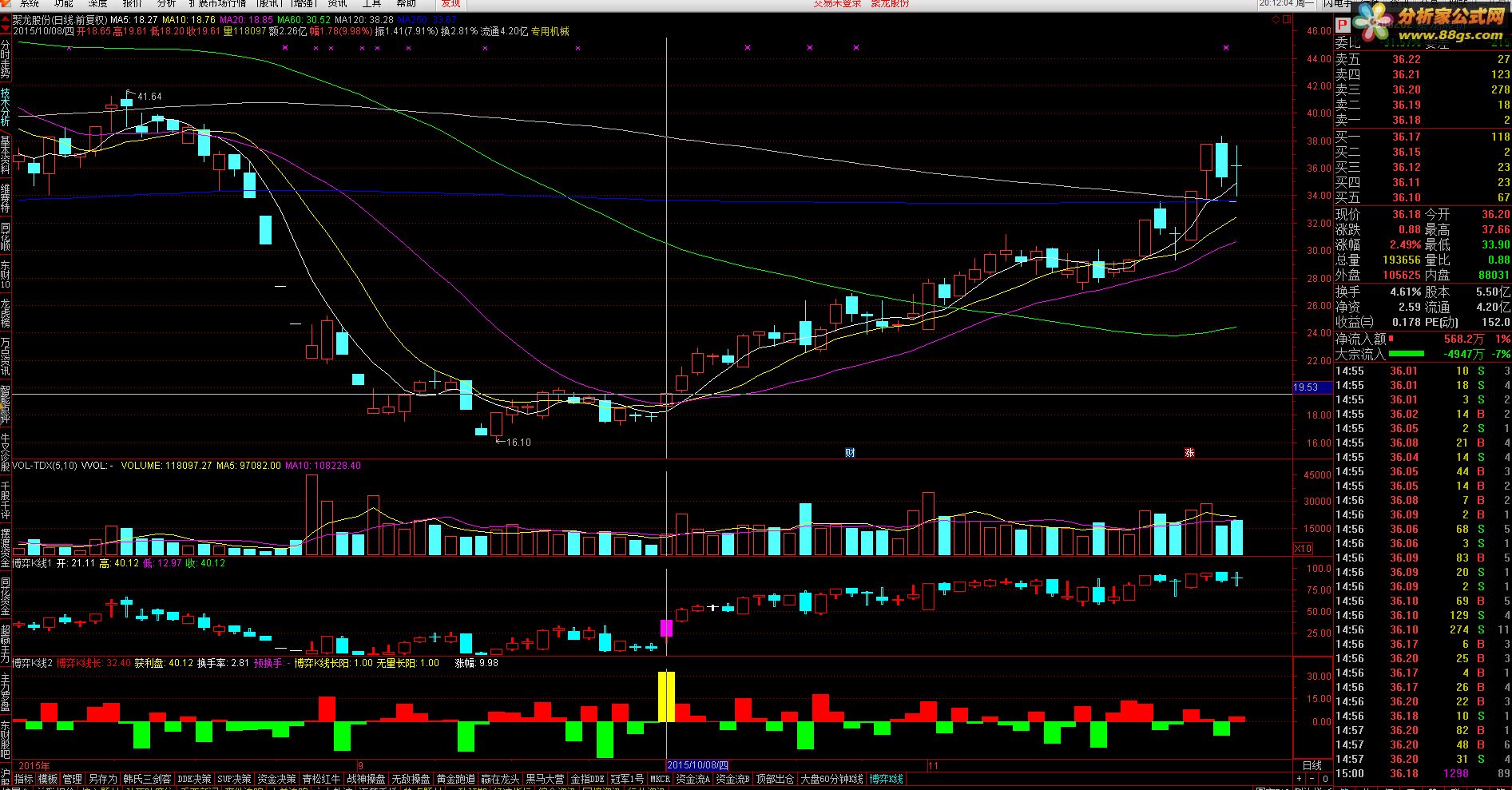The width and height of the screenshot is (1512, 790).
Task: Select the 资金决策 indicator tab
Action: coord(276,779)
